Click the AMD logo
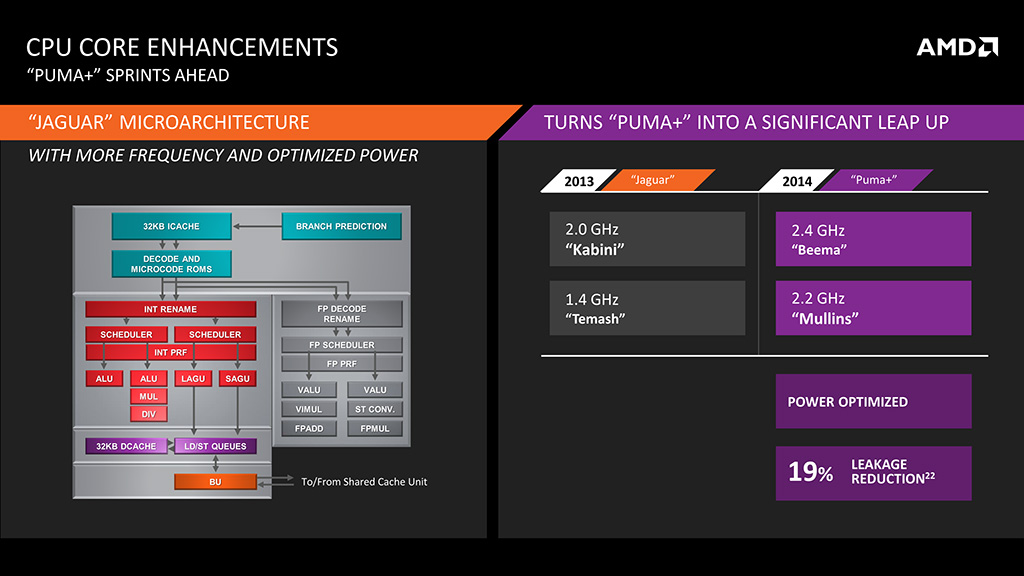The width and height of the screenshot is (1024, 576). (957, 47)
